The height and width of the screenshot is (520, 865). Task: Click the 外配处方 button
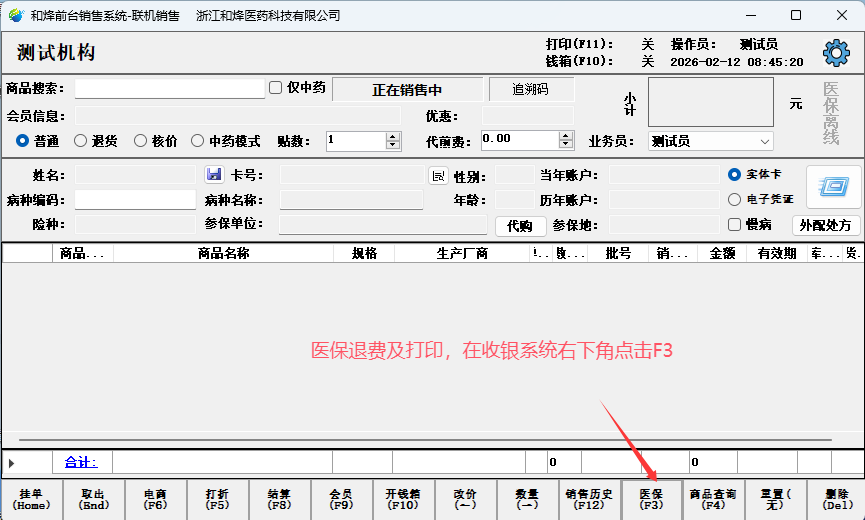(825, 225)
